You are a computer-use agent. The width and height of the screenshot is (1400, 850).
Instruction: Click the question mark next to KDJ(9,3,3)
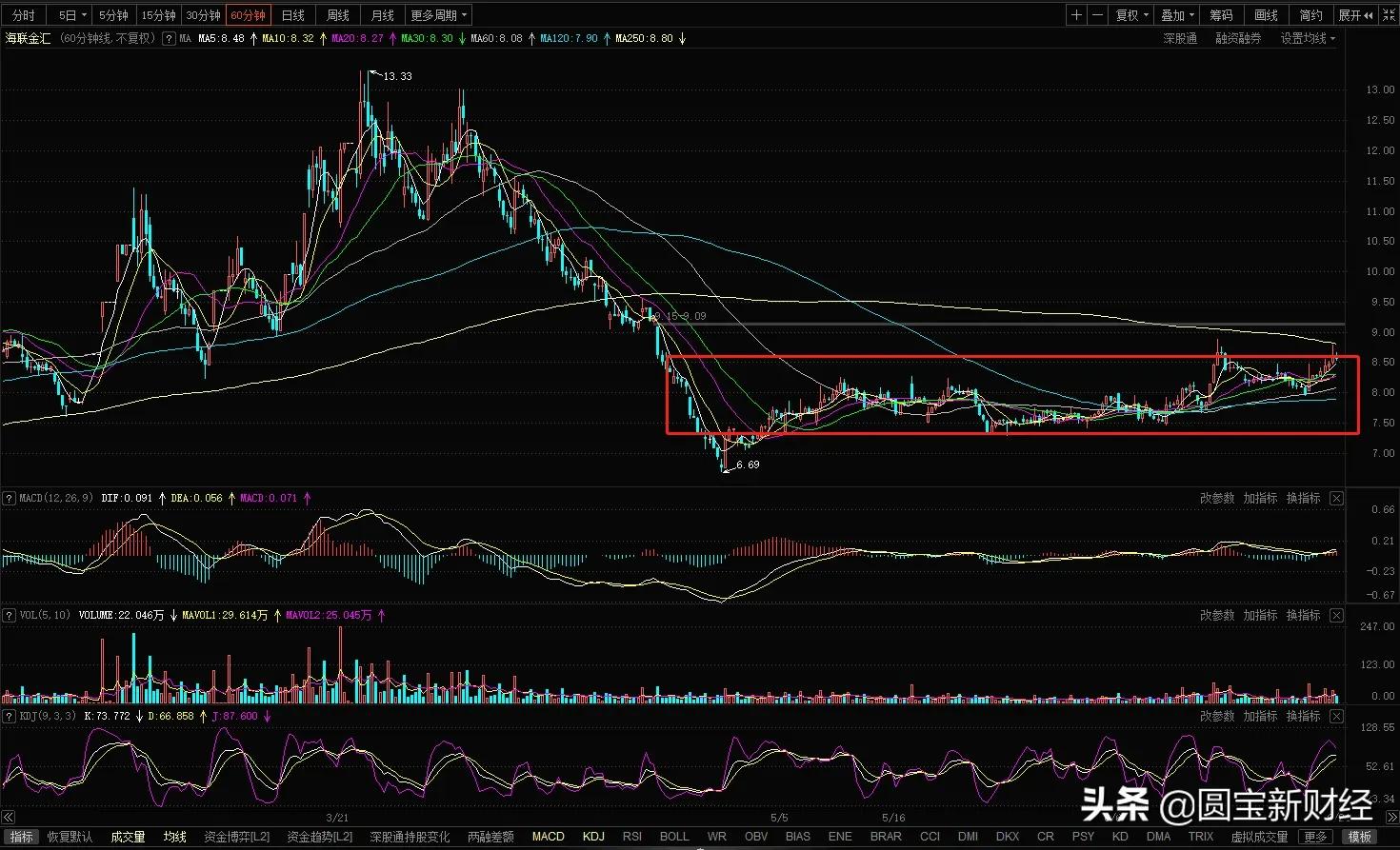pos(9,716)
